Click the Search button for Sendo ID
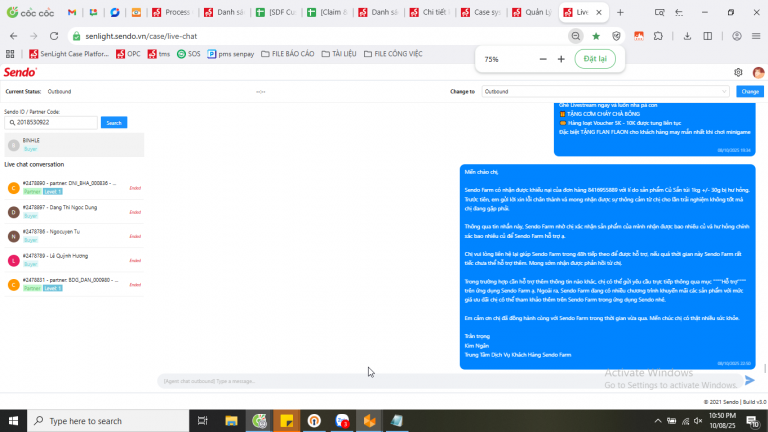Screen dimensions: 768x432 point(114,122)
